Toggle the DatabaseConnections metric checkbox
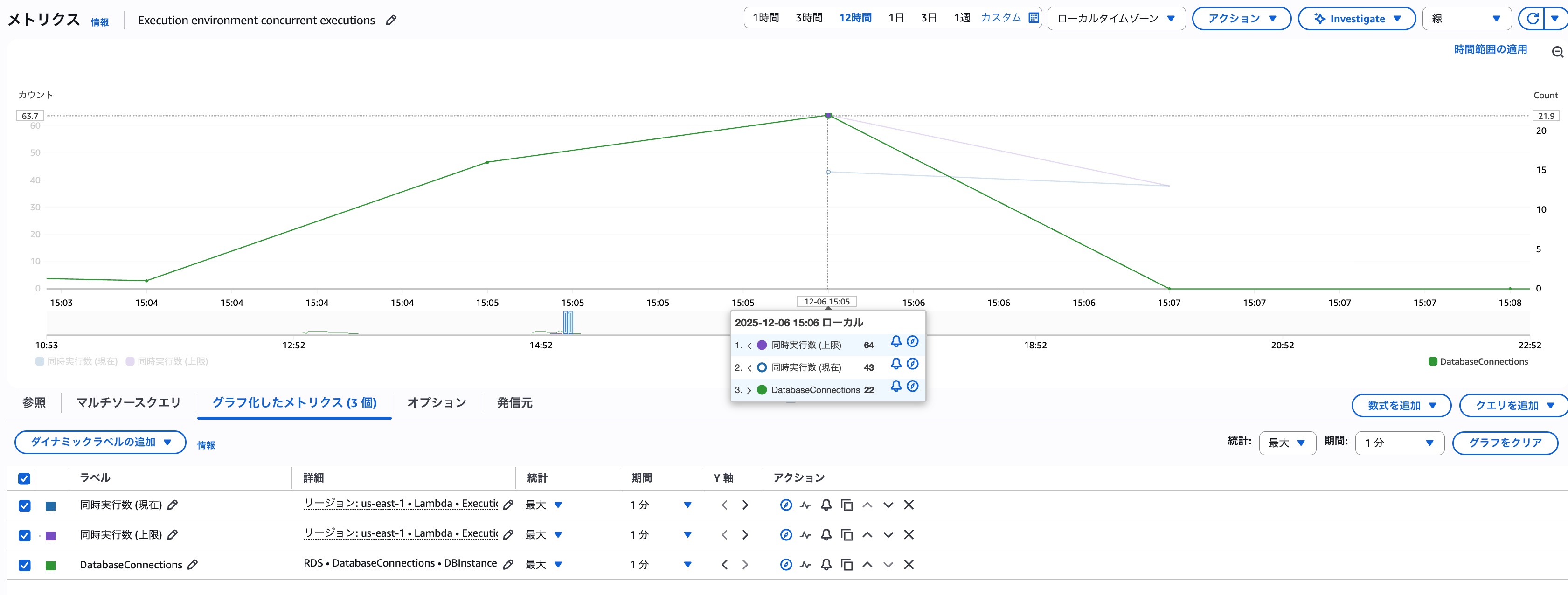1568x595 pixels. point(24,565)
